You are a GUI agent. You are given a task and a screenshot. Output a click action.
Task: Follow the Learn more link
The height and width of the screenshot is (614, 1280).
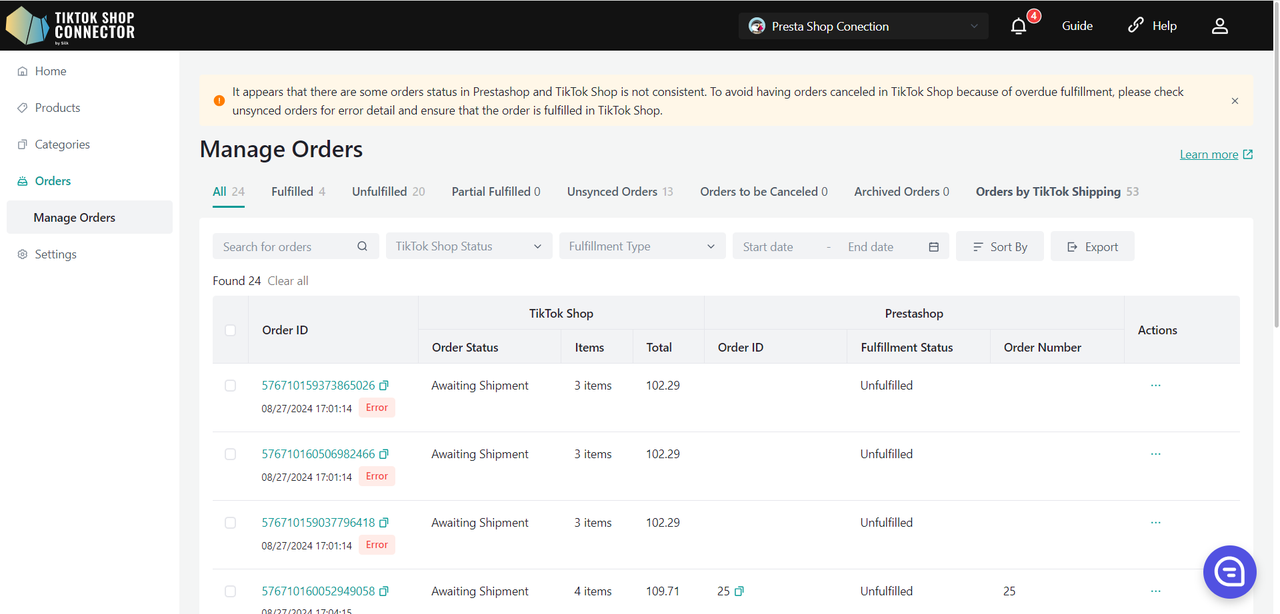tap(1216, 154)
